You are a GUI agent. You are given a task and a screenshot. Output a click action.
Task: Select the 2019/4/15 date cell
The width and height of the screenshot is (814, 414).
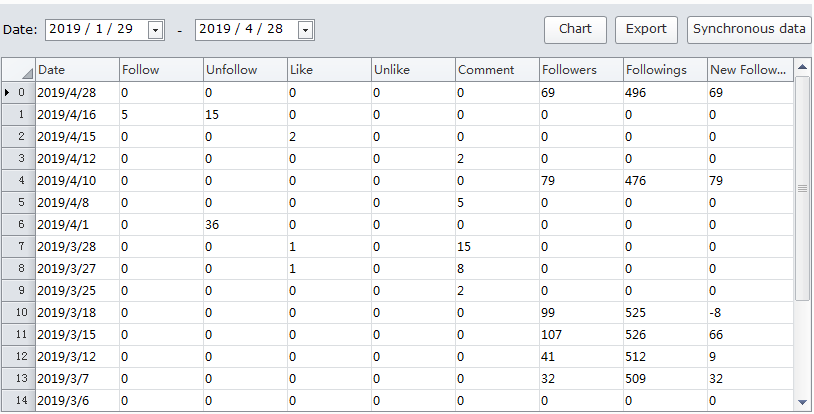click(x=77, y=137)
